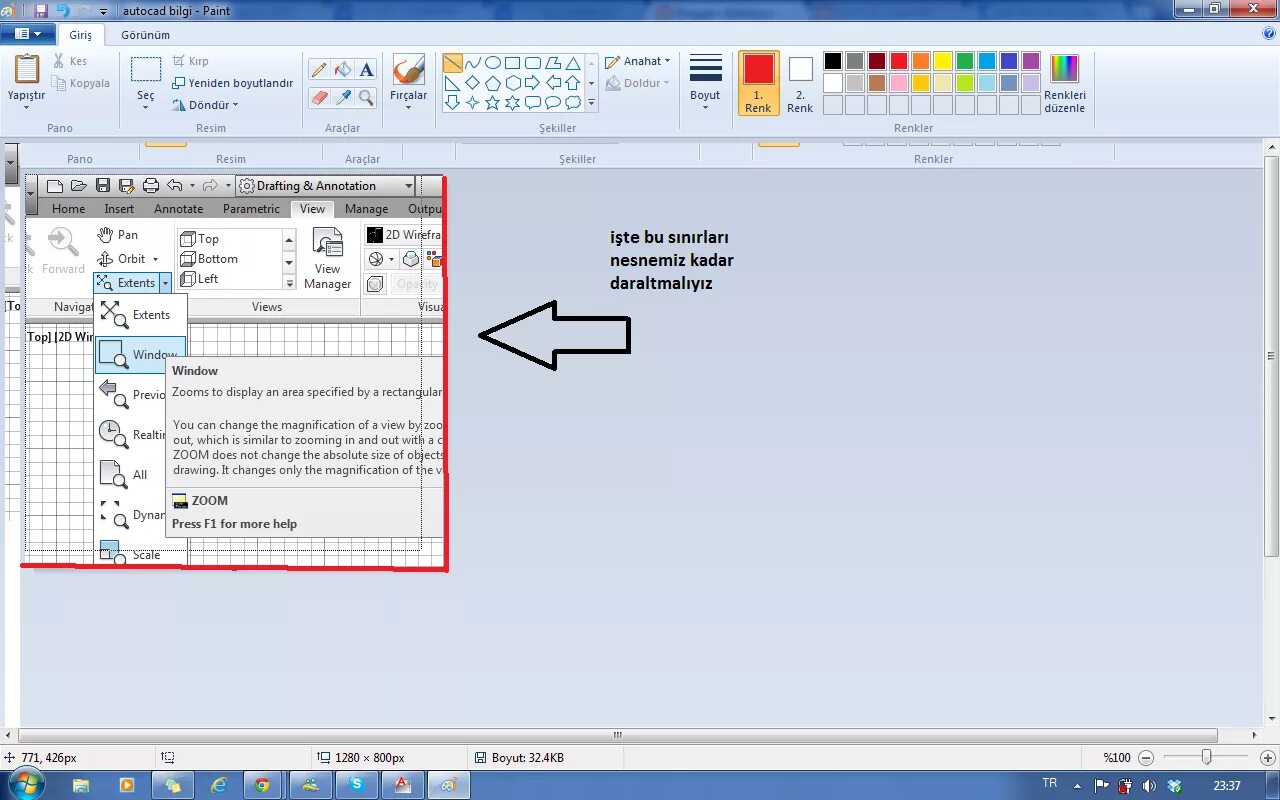
Task: Choose the Right arrow shape
Action: pyautogui.click(x=533, y=83)
